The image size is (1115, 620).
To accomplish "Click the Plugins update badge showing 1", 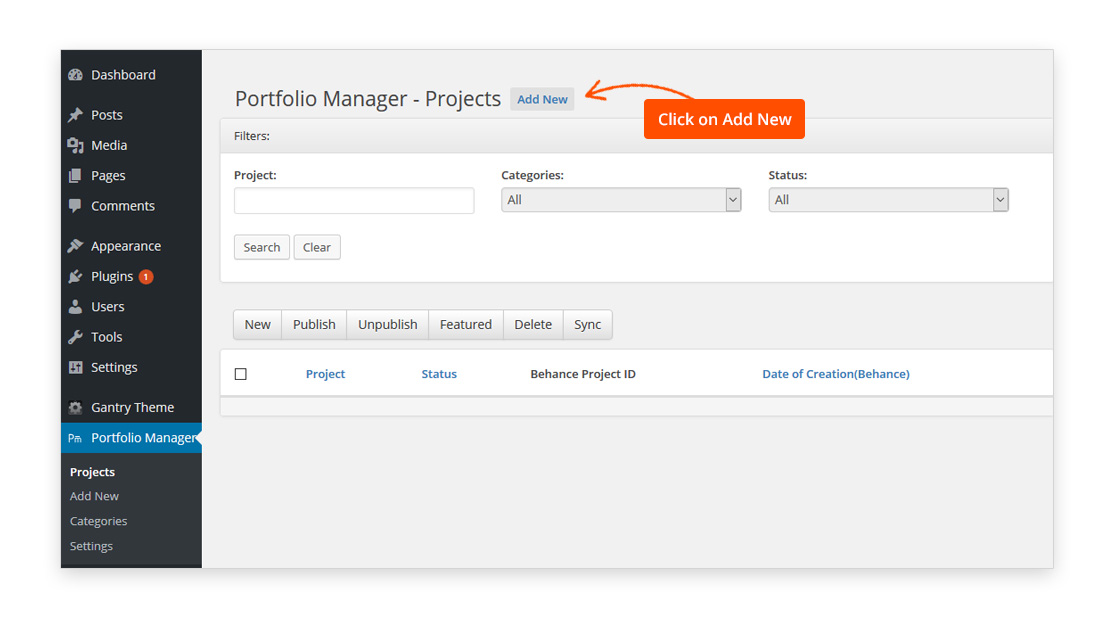I will [x=146, y=277].
